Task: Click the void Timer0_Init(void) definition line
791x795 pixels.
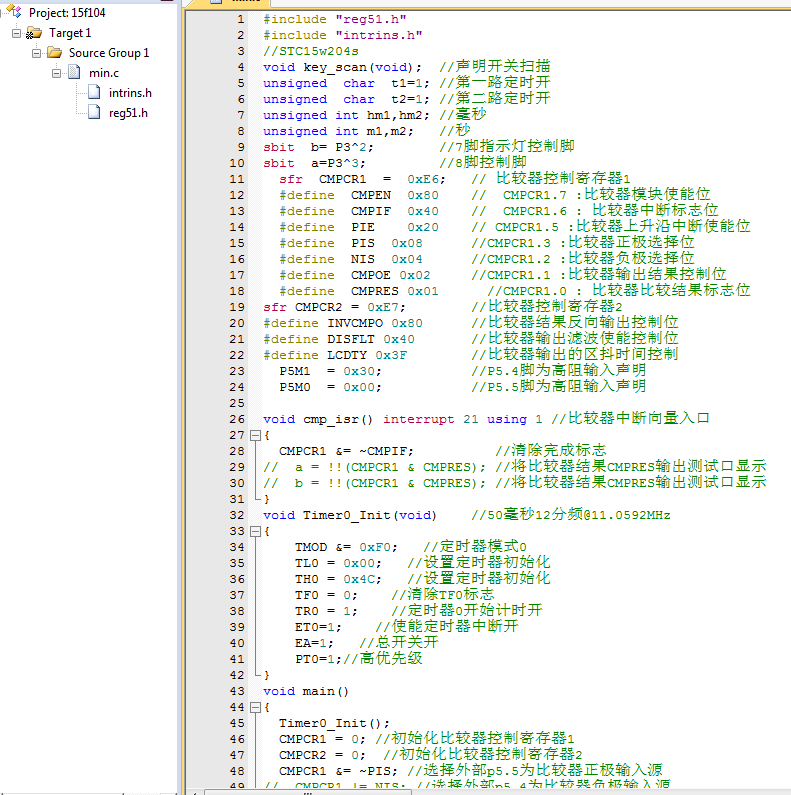Action: pyautogui.click(x=350, y=515)
